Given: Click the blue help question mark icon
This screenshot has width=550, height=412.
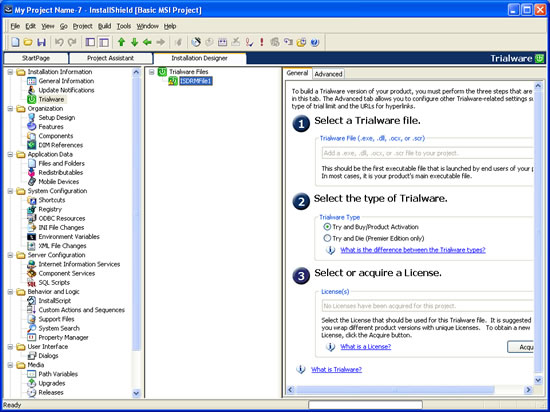Looking at the screenshot, I should [x=315, y=42].
